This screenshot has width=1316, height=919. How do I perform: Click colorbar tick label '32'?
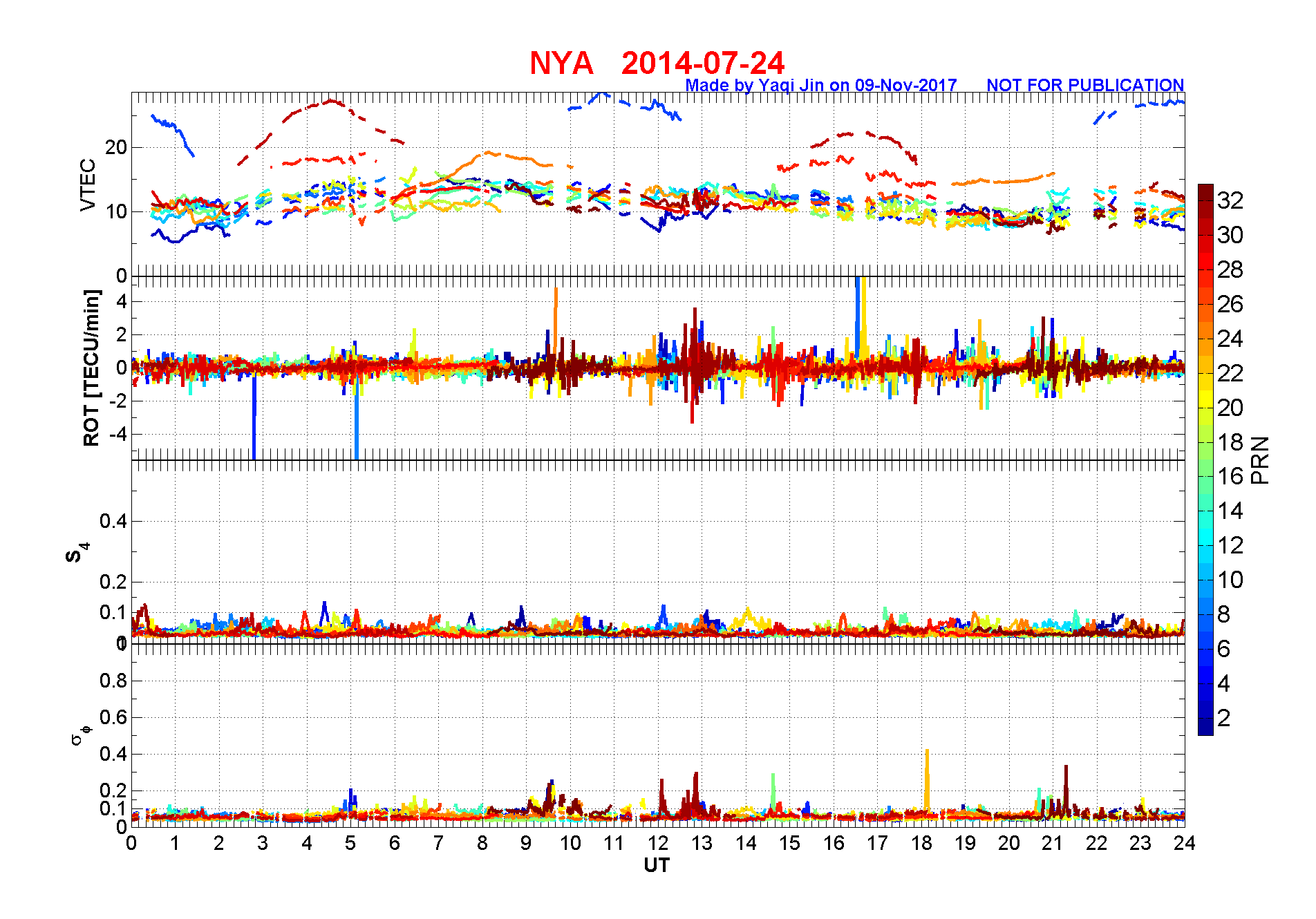click(1230, 200)
